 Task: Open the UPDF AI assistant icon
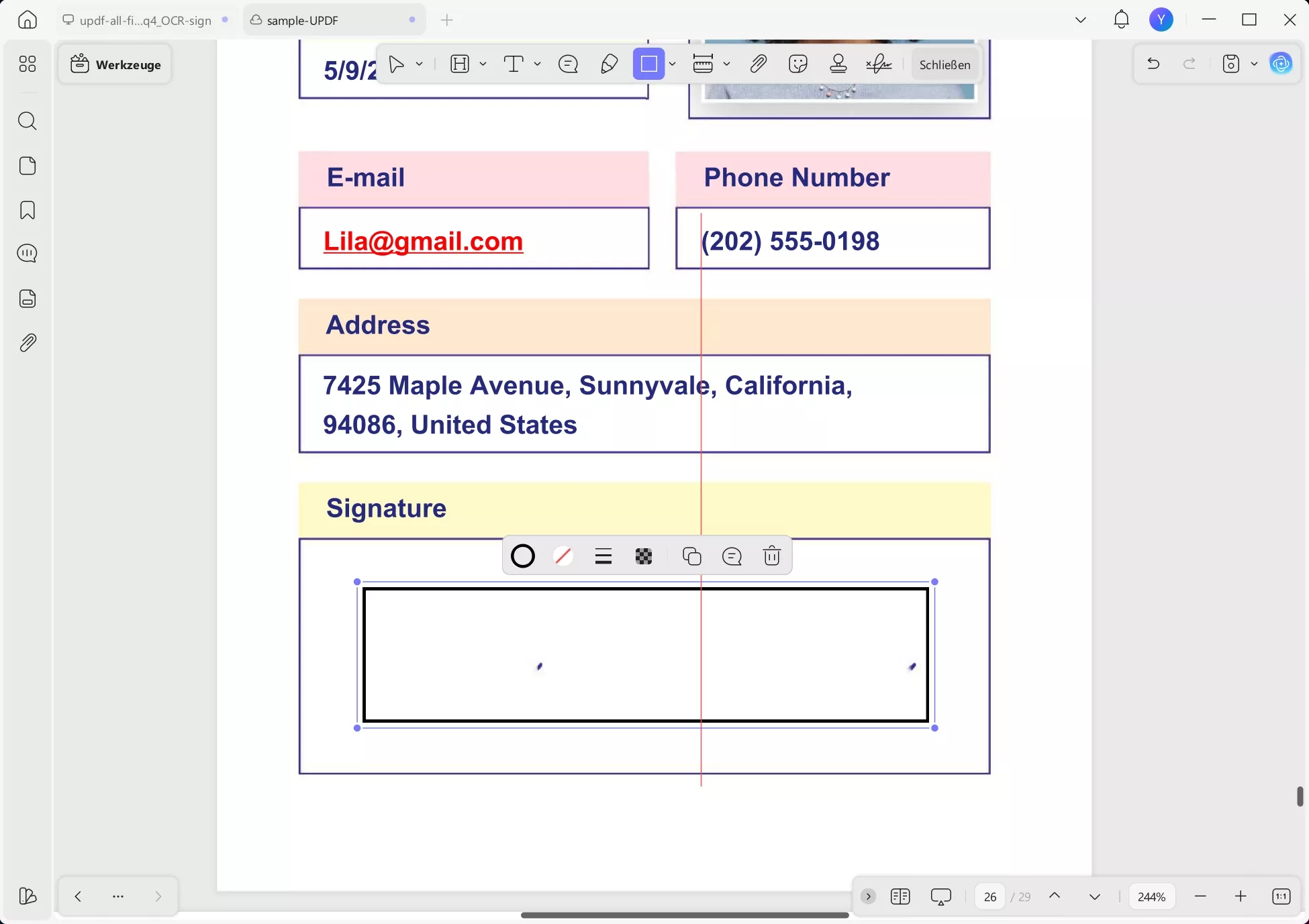tap(1281, 64)
